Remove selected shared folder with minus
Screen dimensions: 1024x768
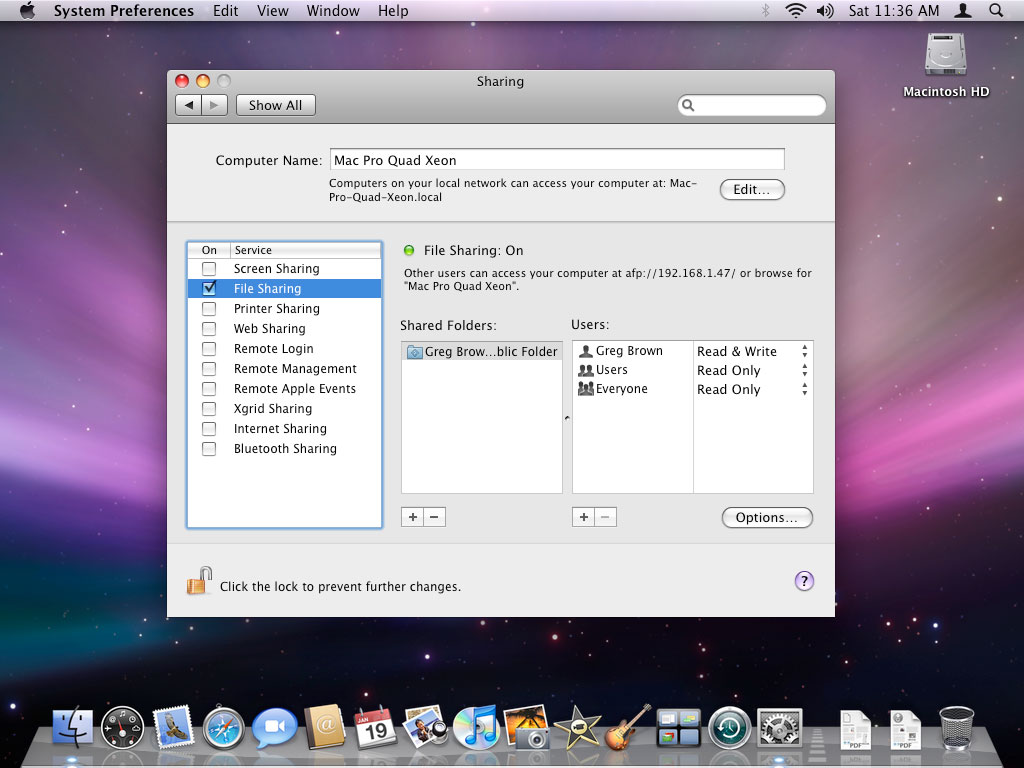[434, 517]
